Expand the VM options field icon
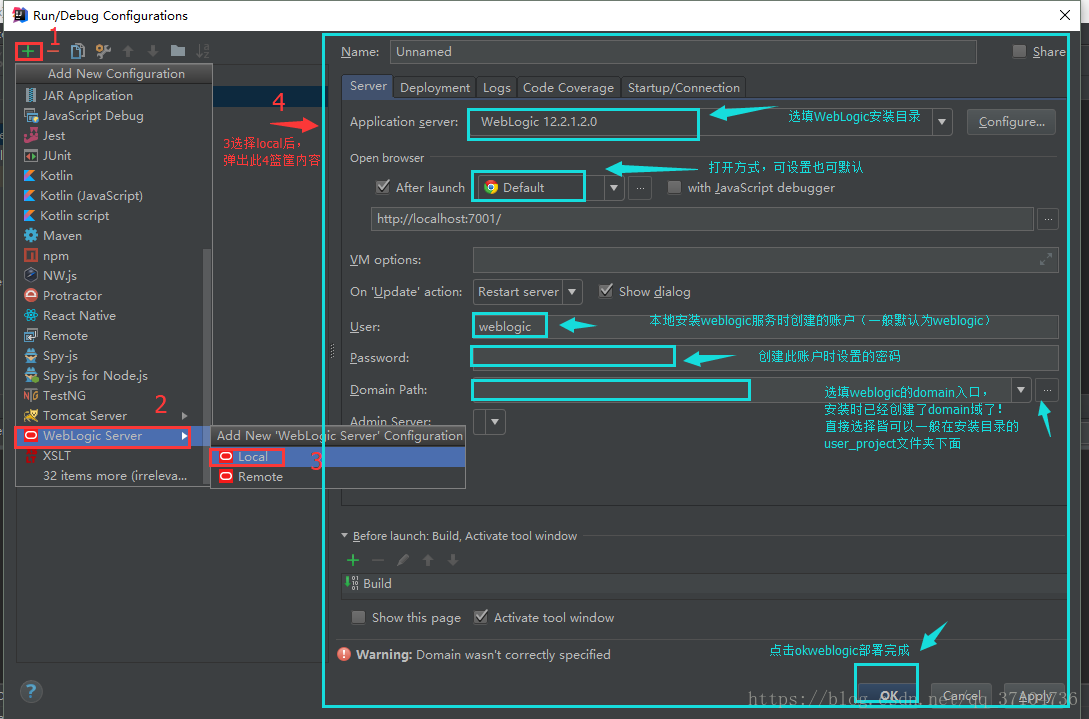Viewport: 1089px width, 719px height. (1045, 260)
